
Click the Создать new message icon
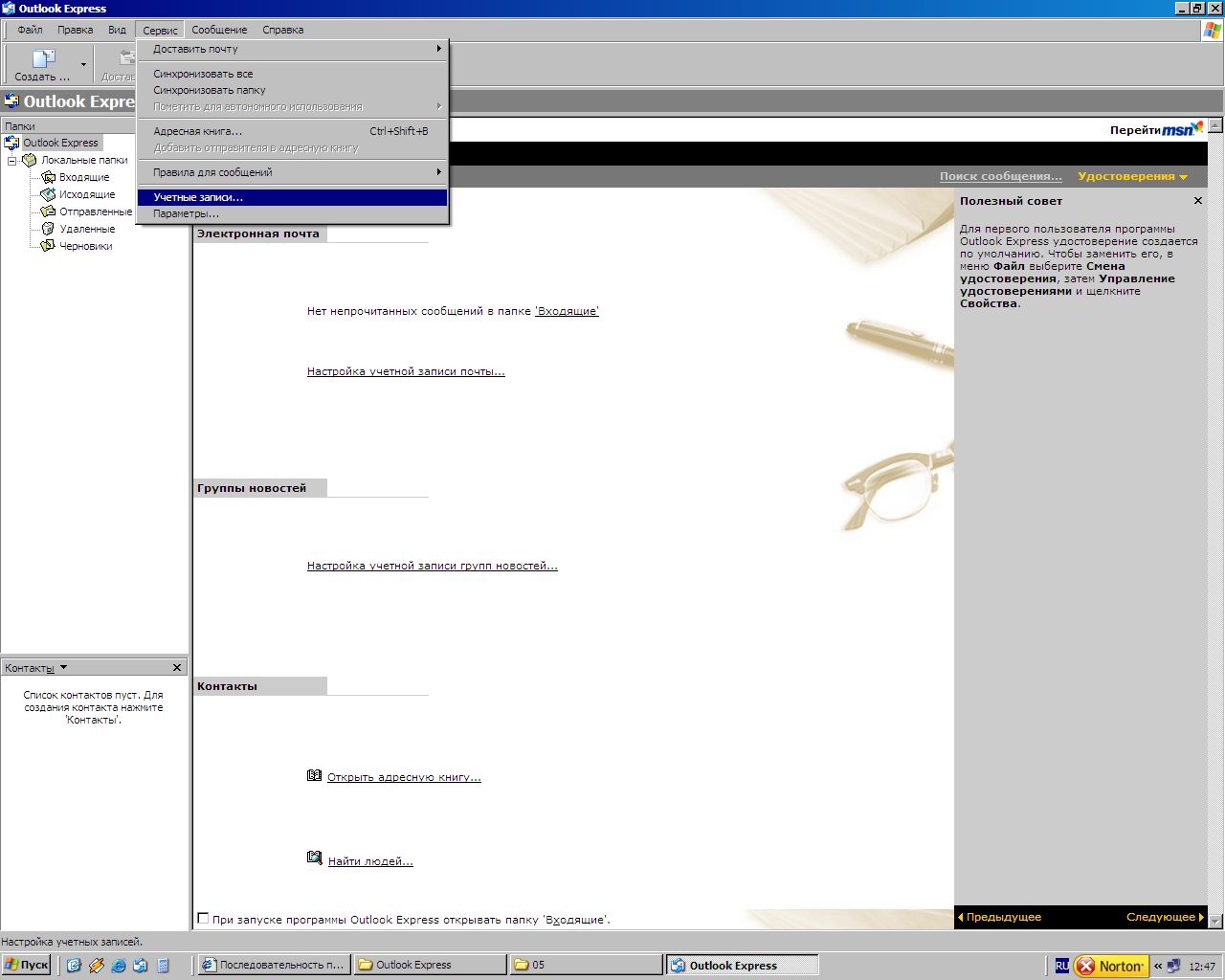(43, 59)
